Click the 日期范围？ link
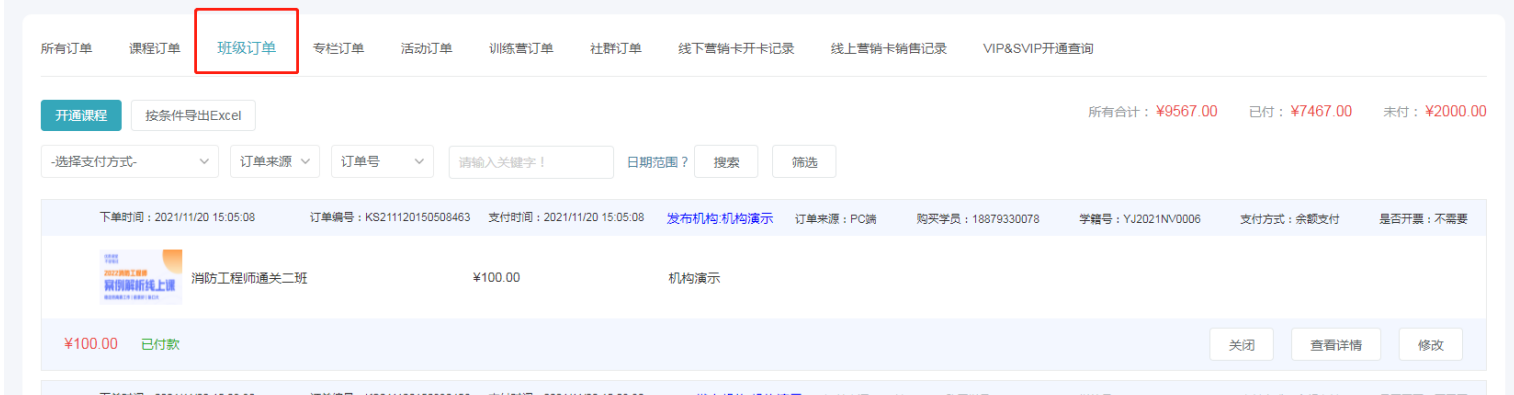This screenshot has height=395, width=1514. 657,161
